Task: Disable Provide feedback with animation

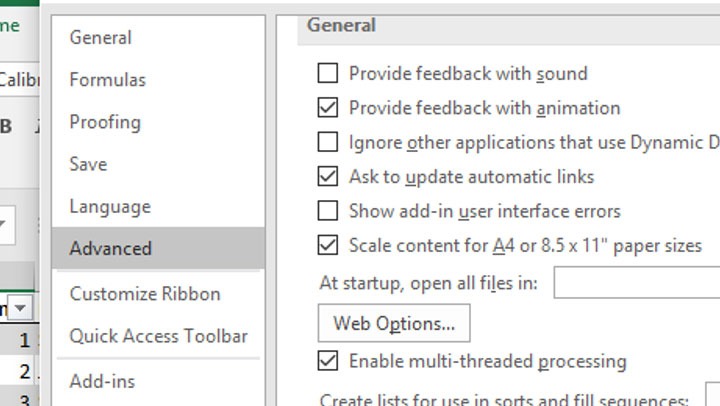Action: coord(327,107)
